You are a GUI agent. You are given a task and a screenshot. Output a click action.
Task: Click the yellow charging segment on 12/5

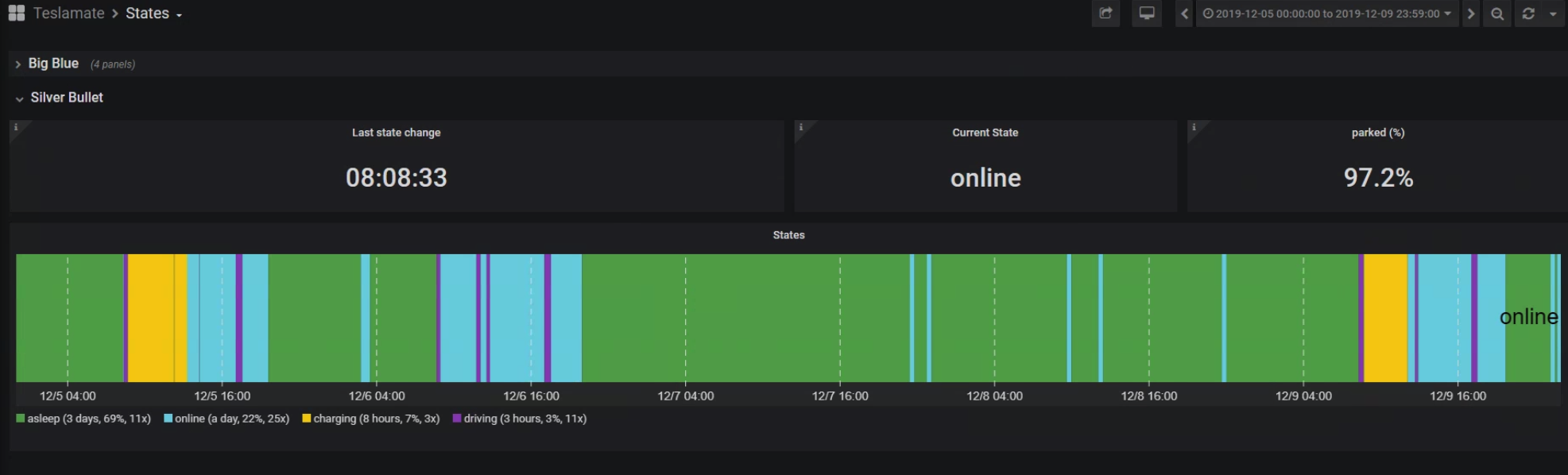[x=151, y=318]
